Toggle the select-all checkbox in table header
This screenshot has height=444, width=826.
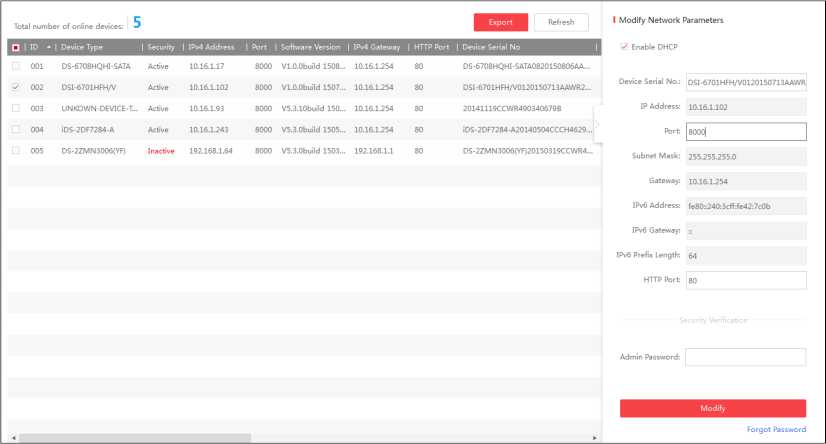pyautogui.click(x=15, y=47)
